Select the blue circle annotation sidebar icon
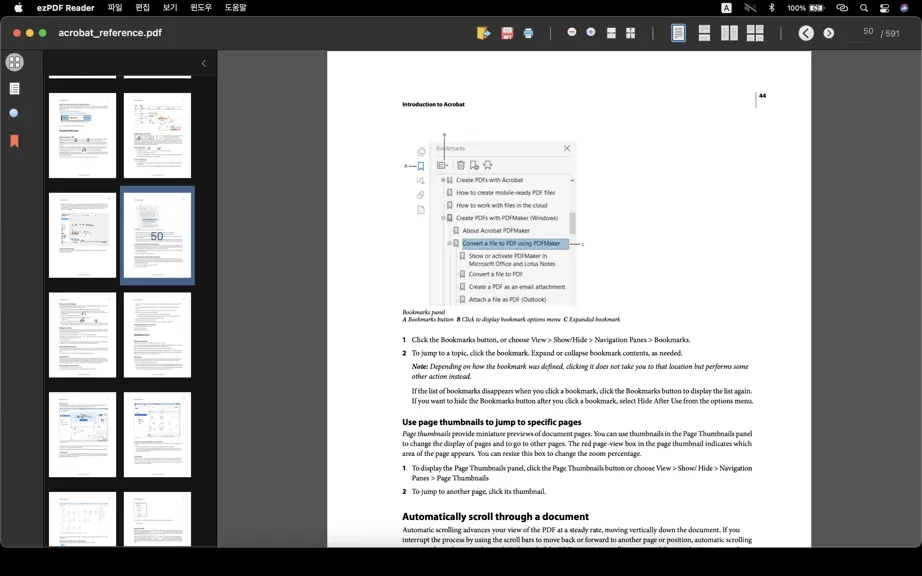Viewport: 922px width, 576px height. click(14, 113)
